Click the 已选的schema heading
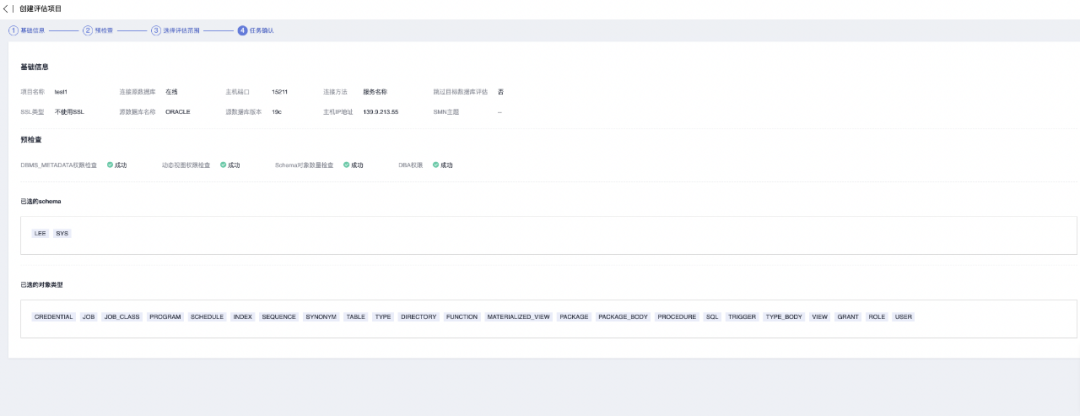Viewport: 1080px width, 416px height. (41, 201)
